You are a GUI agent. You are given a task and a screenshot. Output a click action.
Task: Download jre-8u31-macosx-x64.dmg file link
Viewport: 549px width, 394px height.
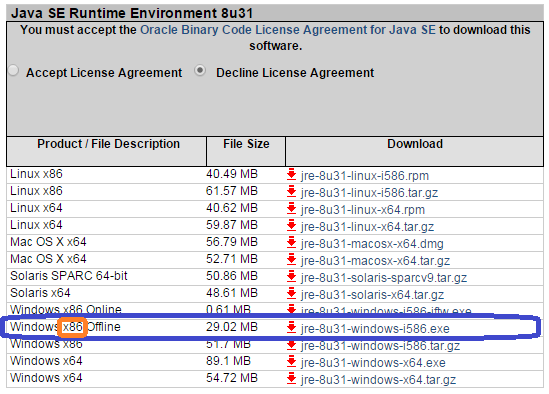[372, 244]
